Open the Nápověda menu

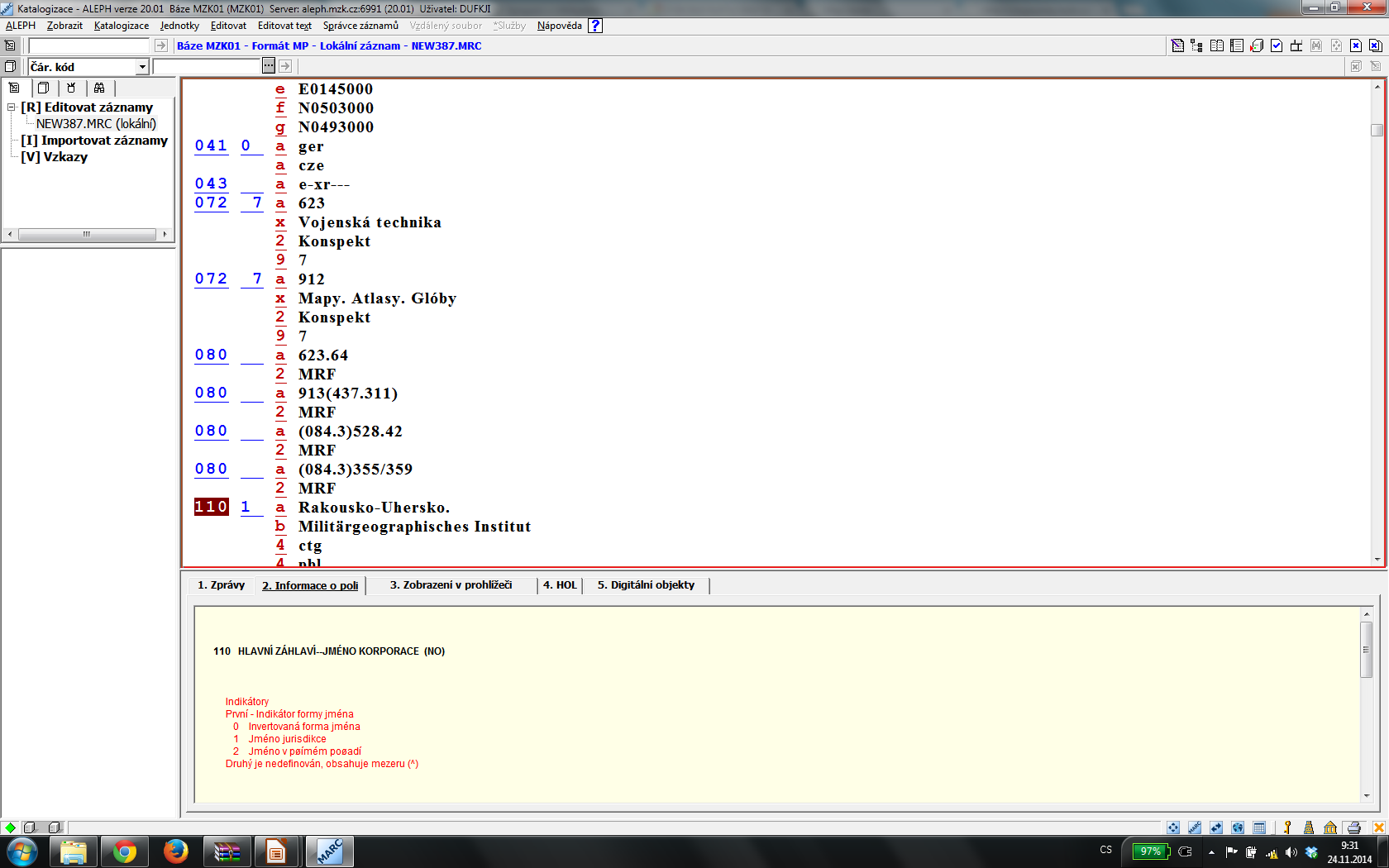tap(560, 26)
